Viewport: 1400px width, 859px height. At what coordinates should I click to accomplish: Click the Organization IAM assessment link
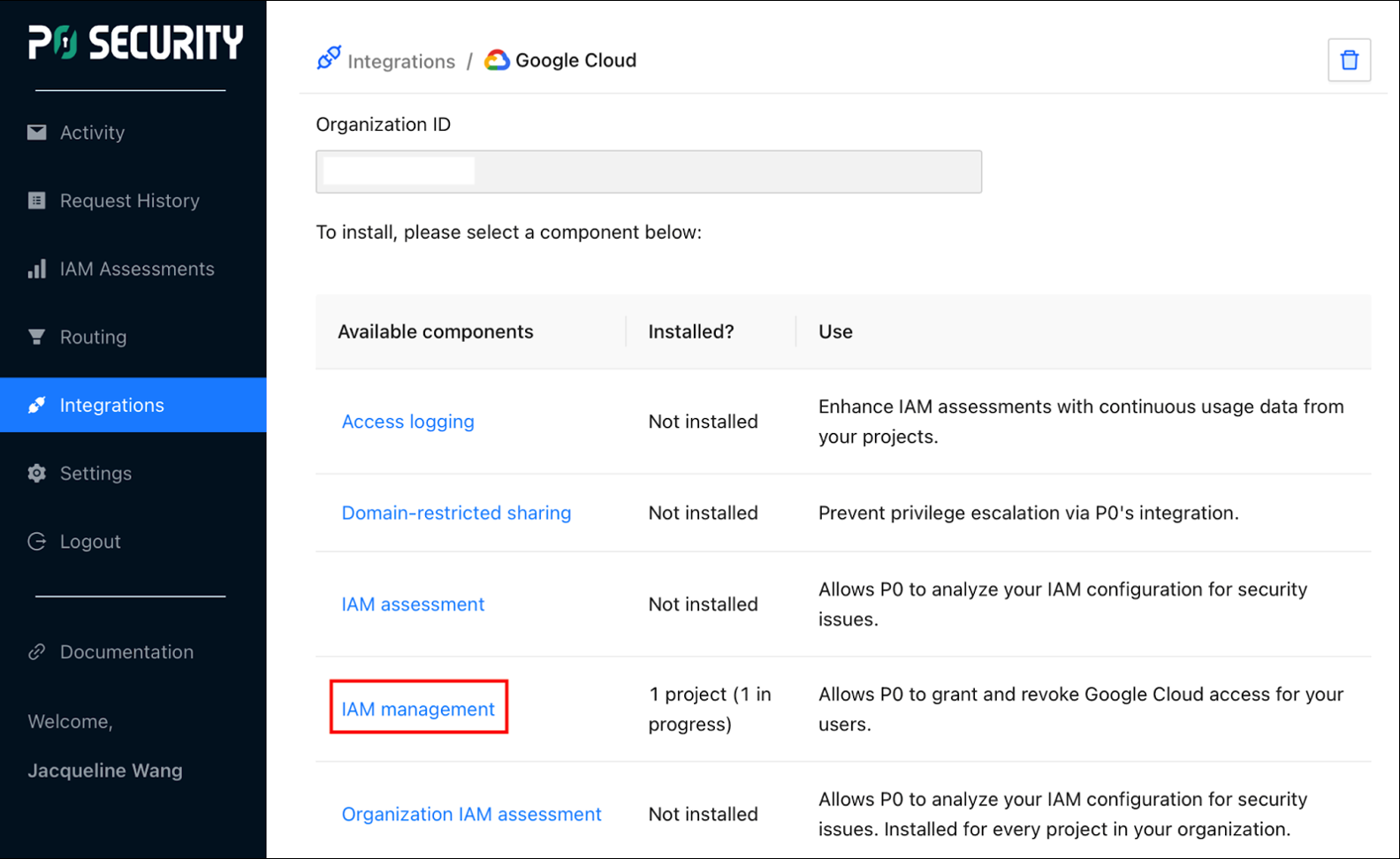click(x=471, y=814)
